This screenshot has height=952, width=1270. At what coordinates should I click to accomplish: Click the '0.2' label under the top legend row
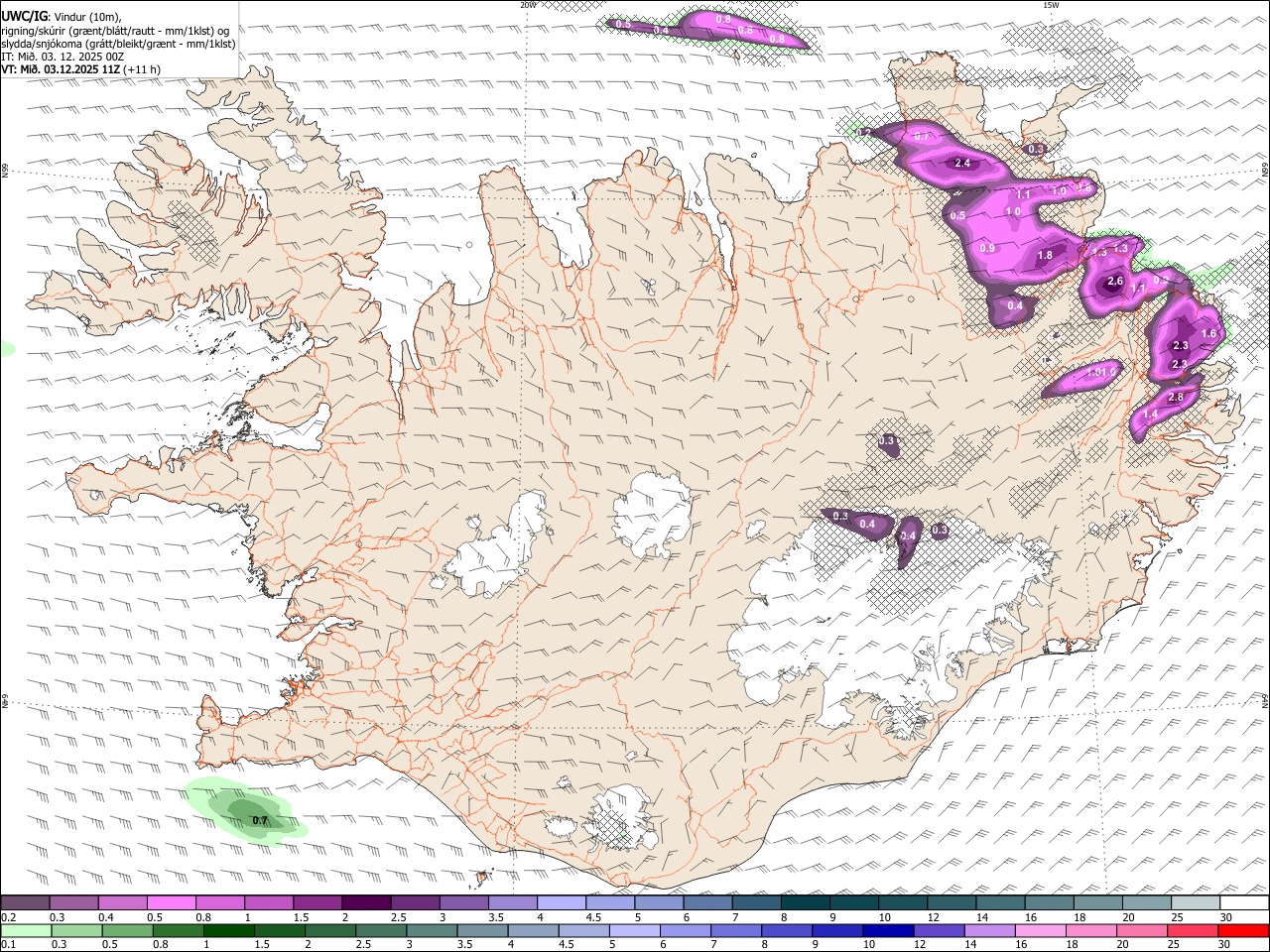coord(7,917)
